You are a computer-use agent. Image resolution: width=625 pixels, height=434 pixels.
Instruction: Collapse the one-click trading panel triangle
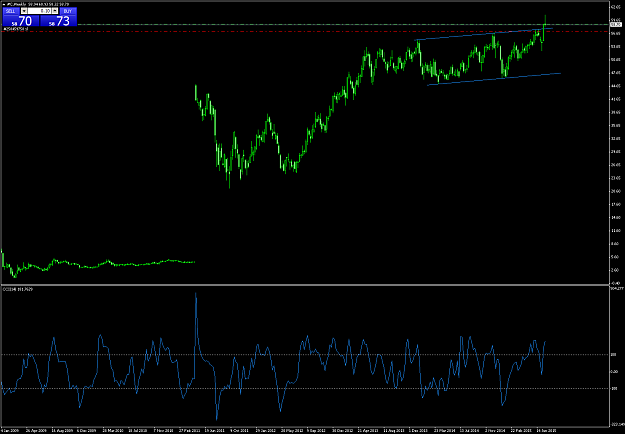click(4, 4)
